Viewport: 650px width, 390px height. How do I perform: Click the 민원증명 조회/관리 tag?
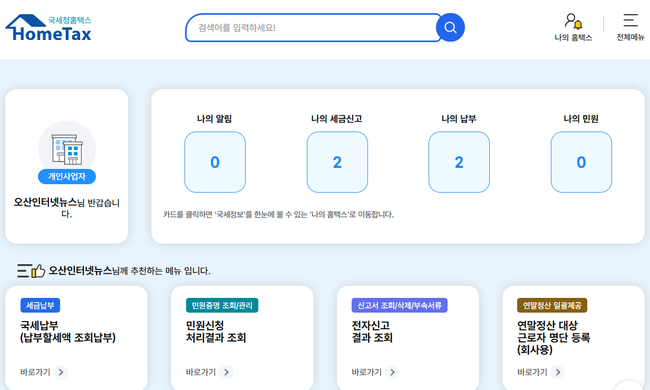pyautogui.click(x=222, y=305)
